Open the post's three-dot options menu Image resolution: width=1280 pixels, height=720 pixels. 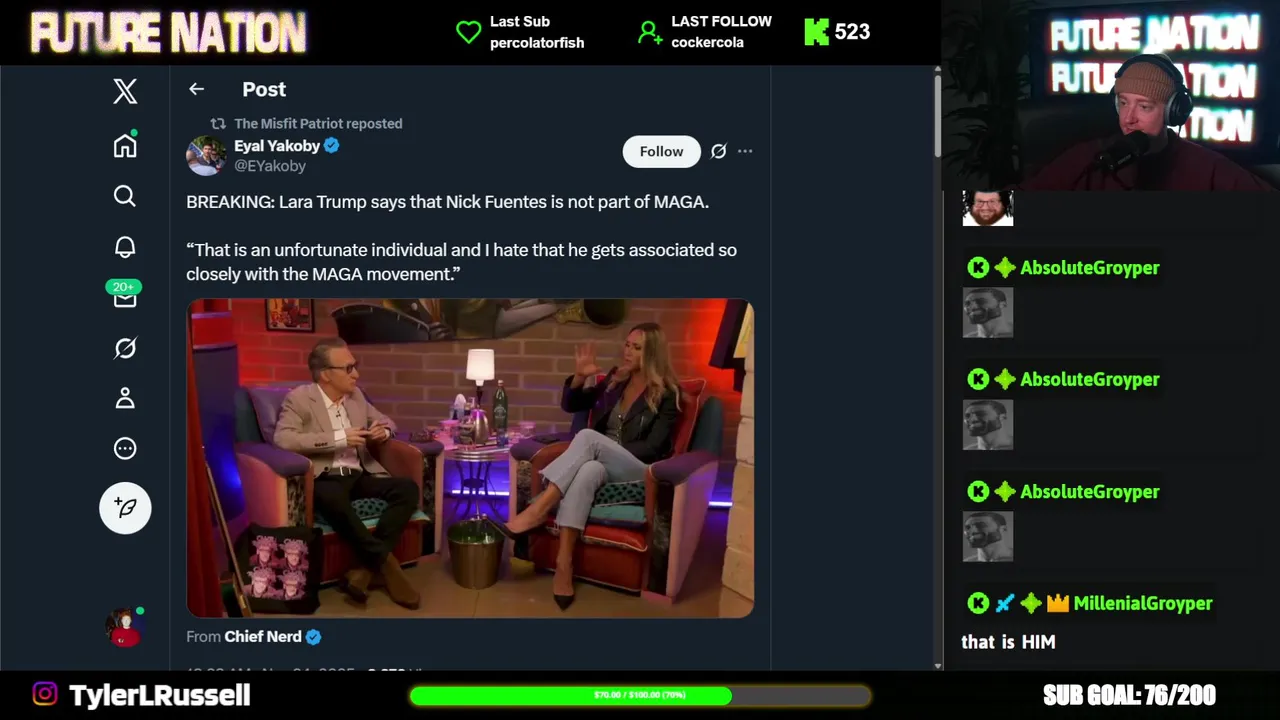[745, 151]
